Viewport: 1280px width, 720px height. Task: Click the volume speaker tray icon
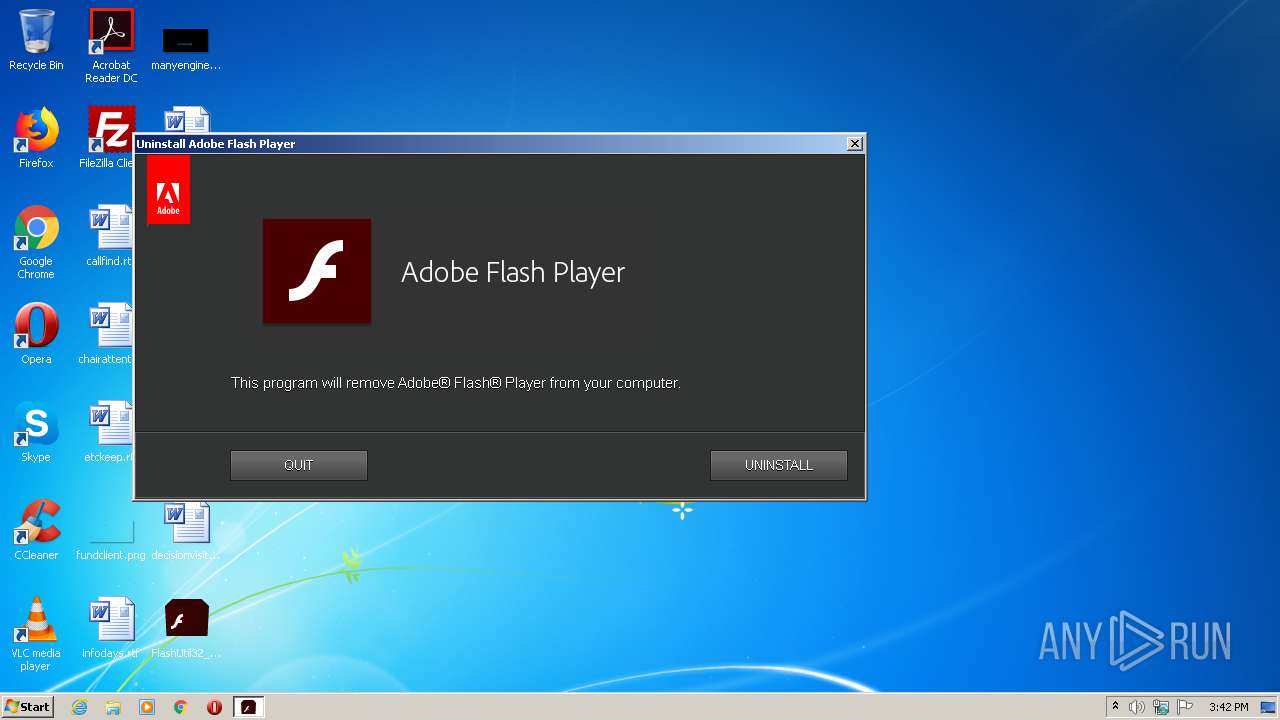coord(1137,707)
